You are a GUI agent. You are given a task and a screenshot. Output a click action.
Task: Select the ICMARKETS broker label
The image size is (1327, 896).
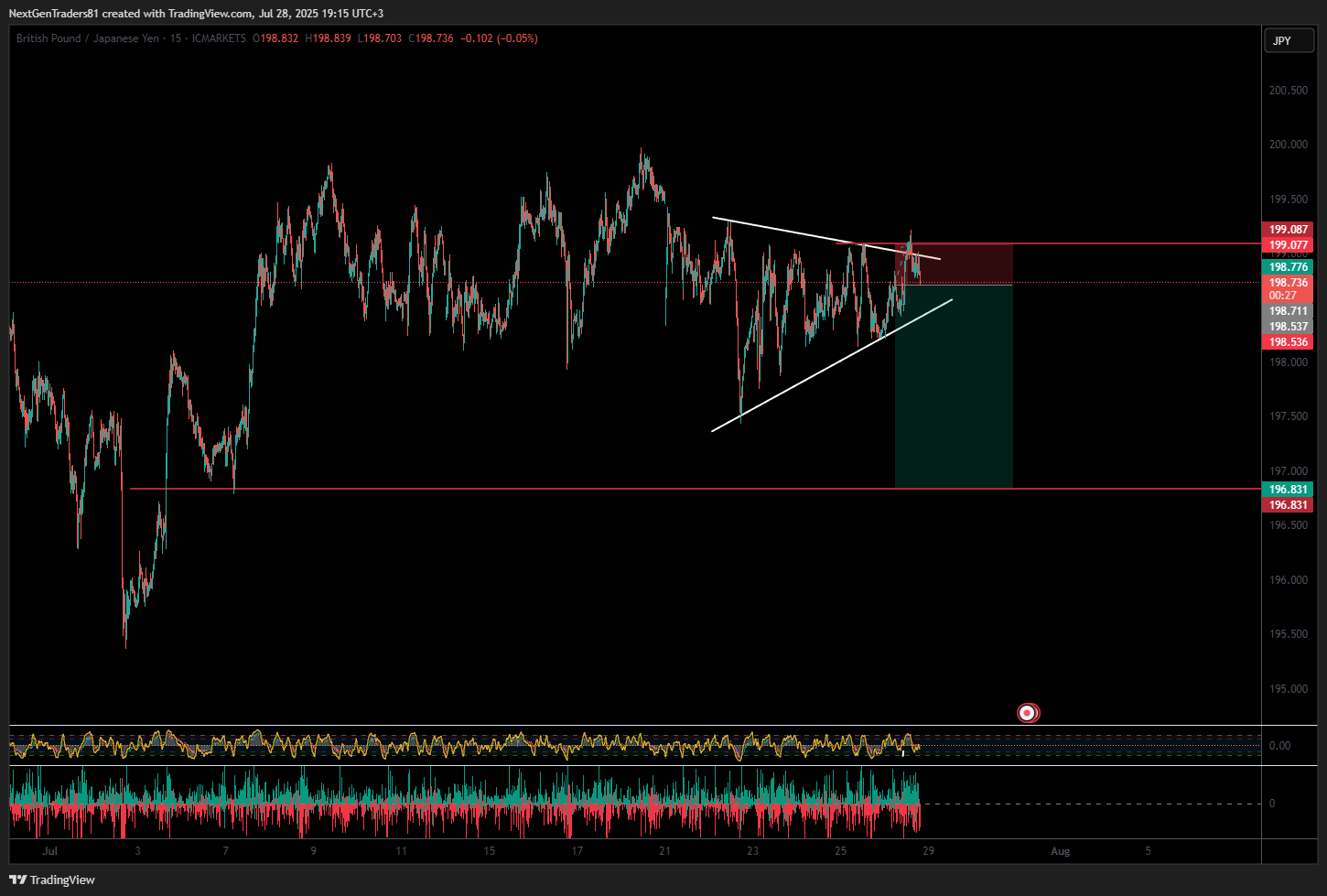tap(219, 38)
